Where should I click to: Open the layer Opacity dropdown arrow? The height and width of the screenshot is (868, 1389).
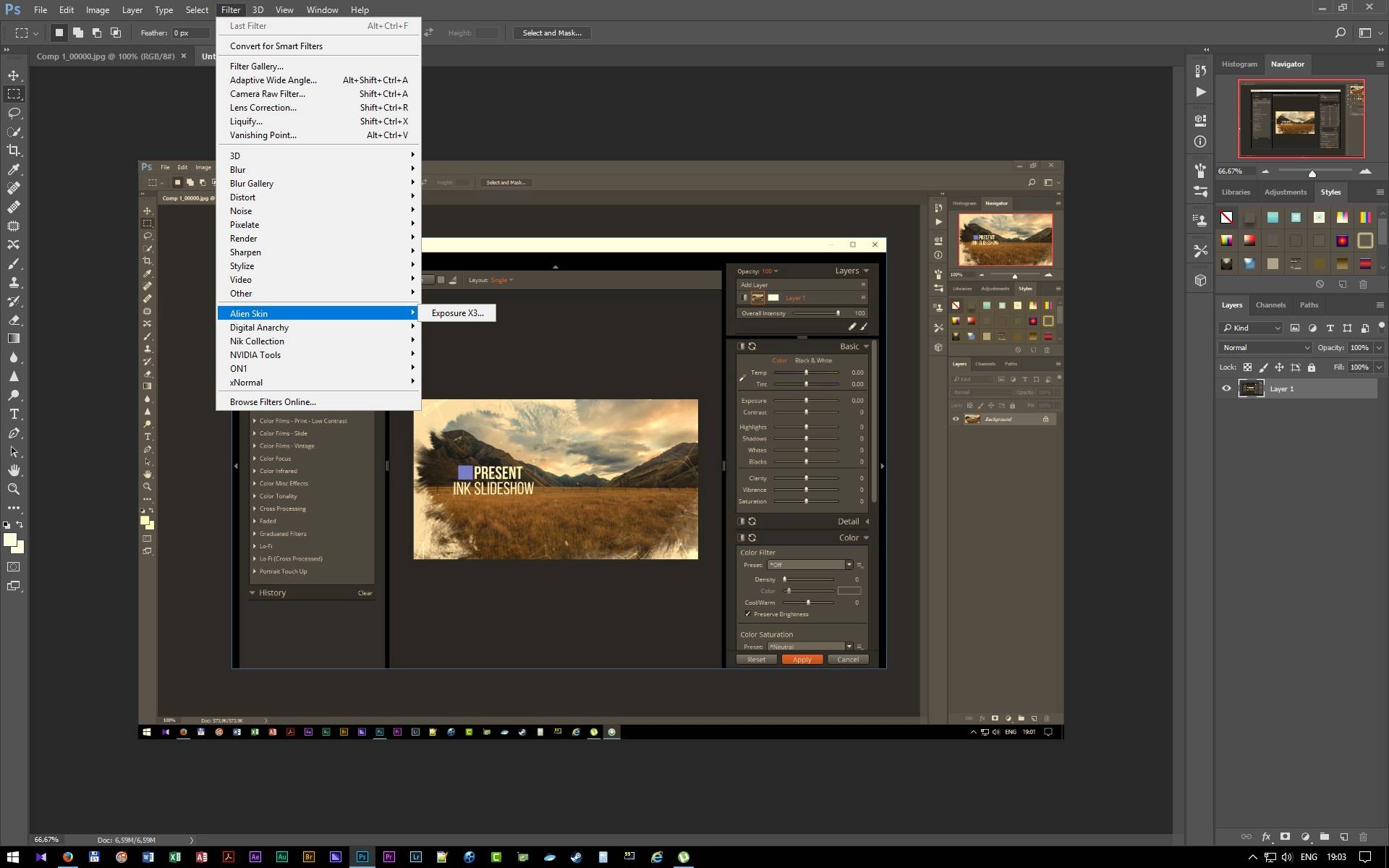coord(1379,347)
